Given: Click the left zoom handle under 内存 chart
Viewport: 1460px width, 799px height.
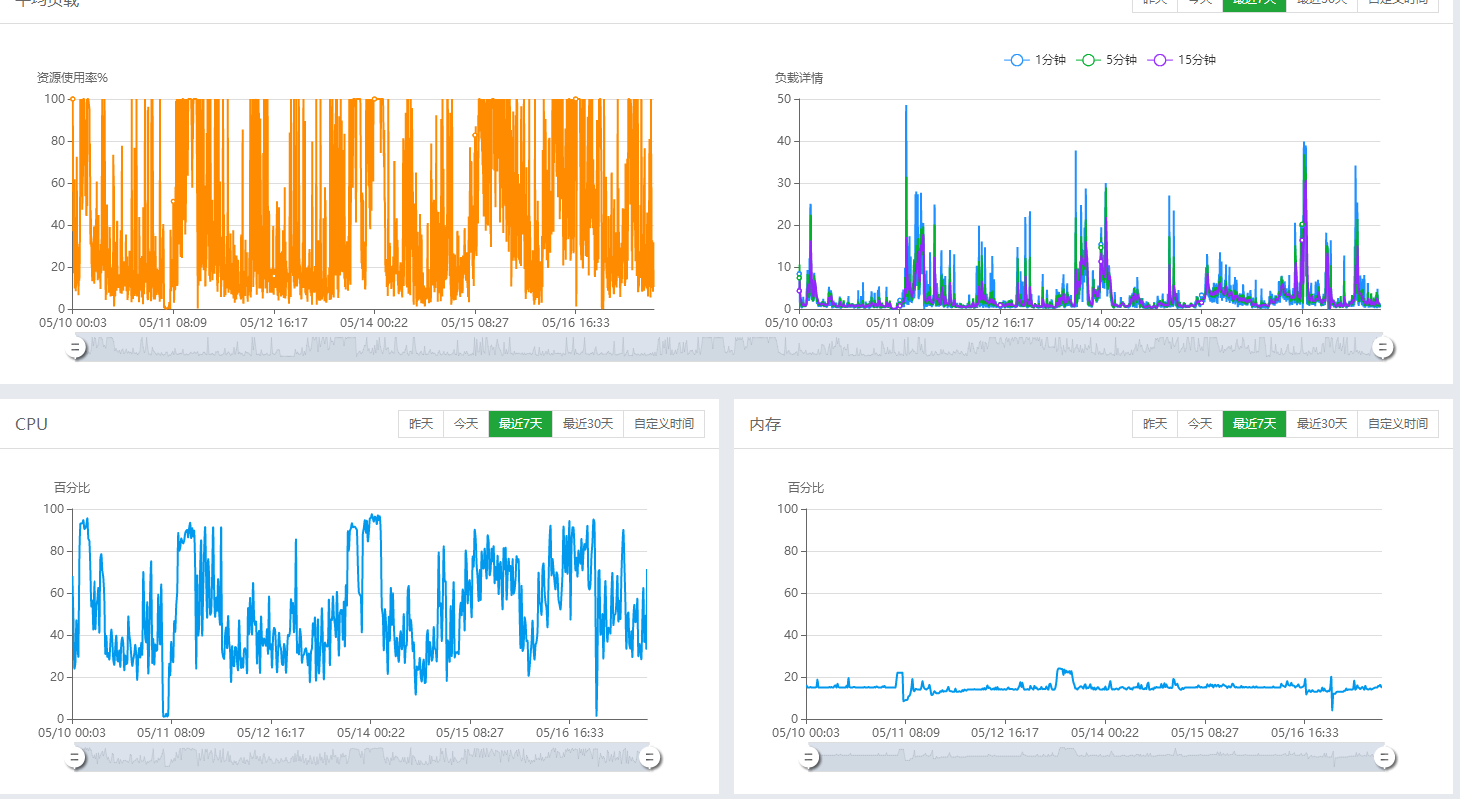Looking at the screenshot, I should [809, 758].
